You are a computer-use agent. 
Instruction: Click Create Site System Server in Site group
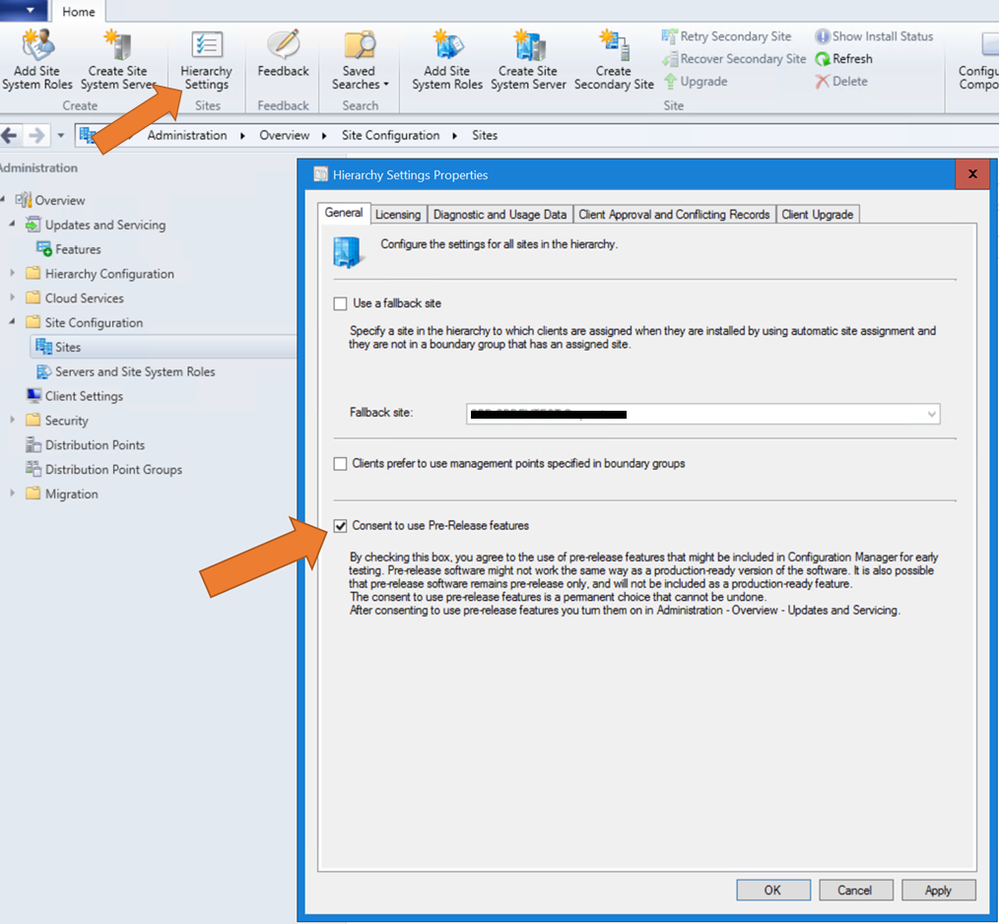(528, 61)
